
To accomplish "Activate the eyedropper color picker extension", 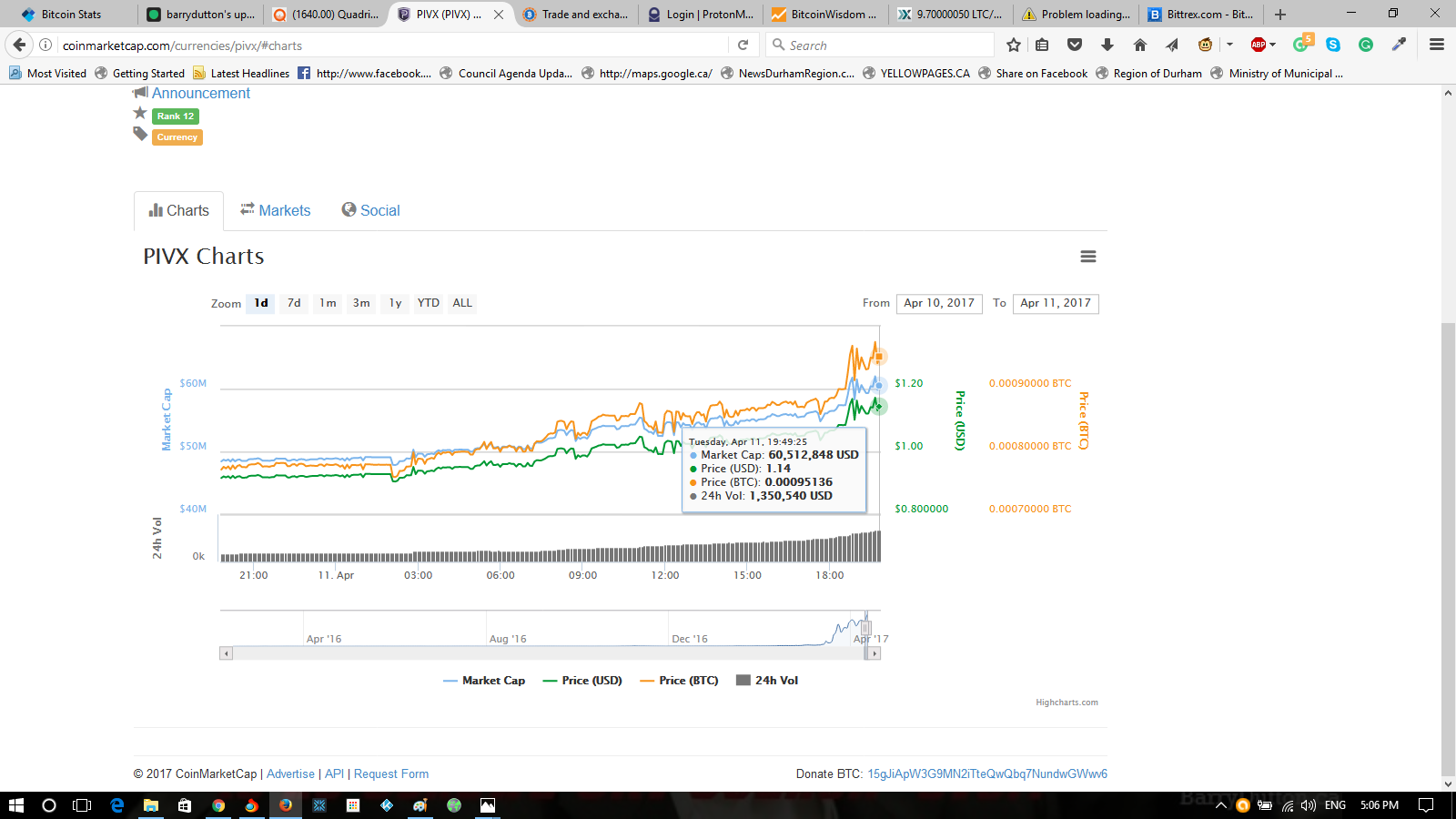I will tap(1399, 45).
